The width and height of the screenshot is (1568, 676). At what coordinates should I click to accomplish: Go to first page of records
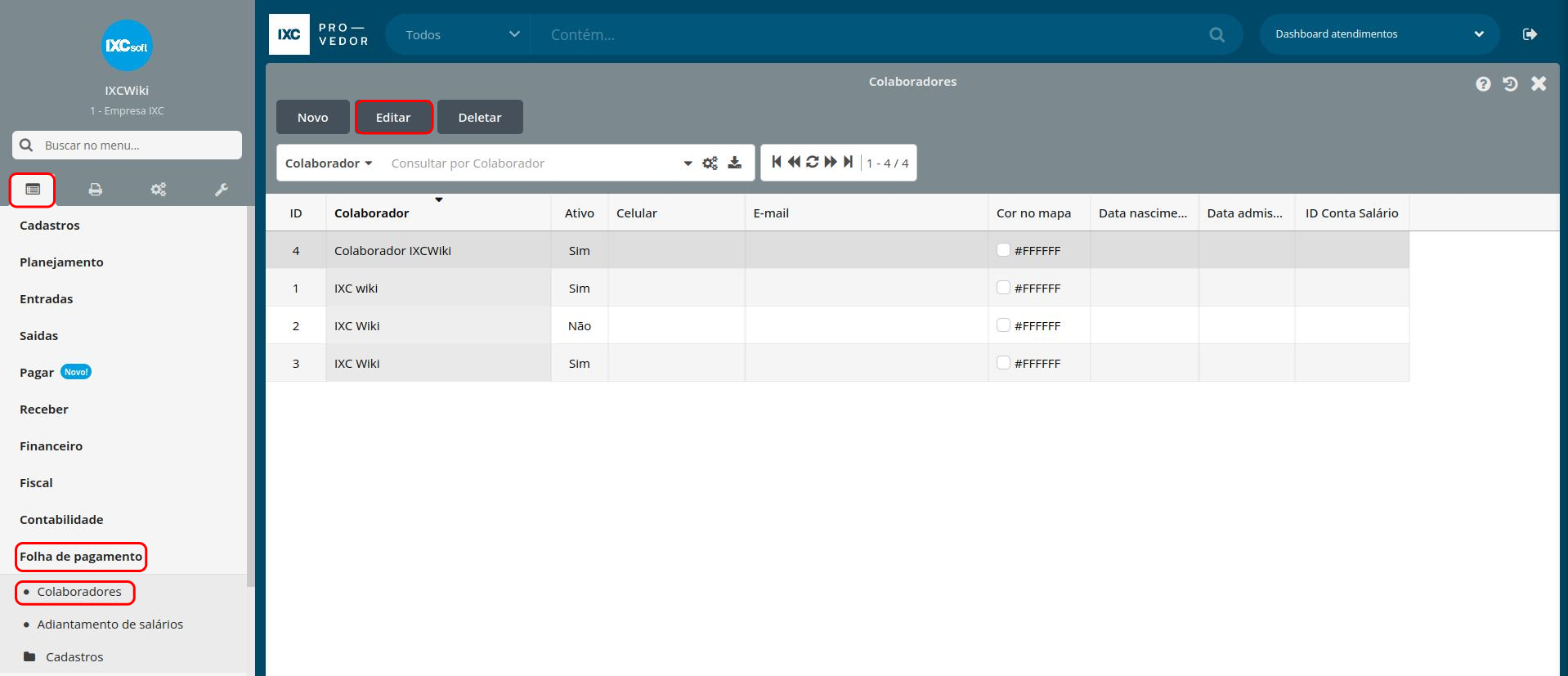pyautogui.click(x=777, y=162)
